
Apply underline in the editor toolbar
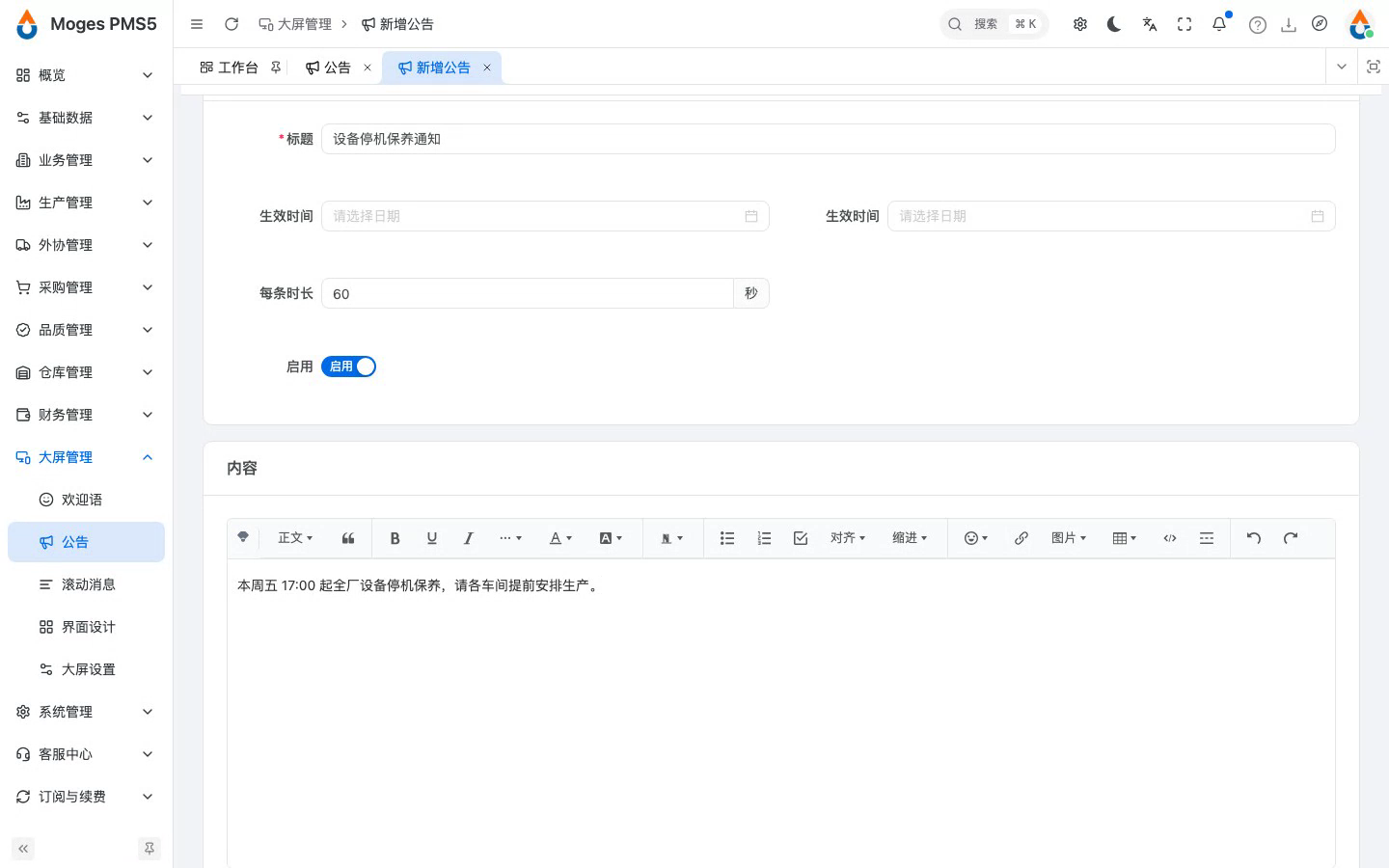(x=431, y=538)
